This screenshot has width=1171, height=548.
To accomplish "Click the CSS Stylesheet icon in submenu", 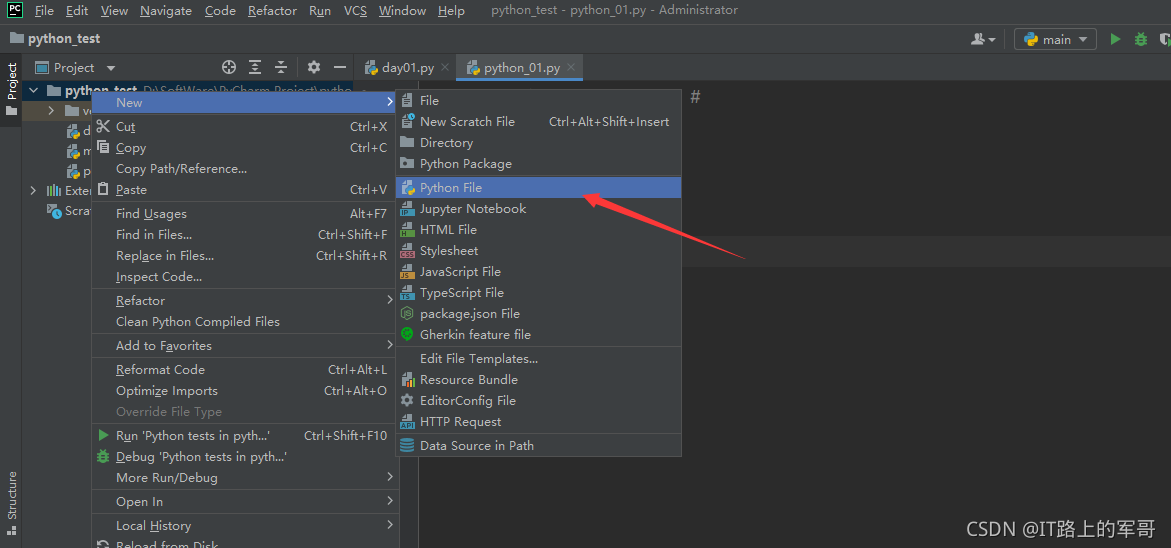I will [407, 251].
